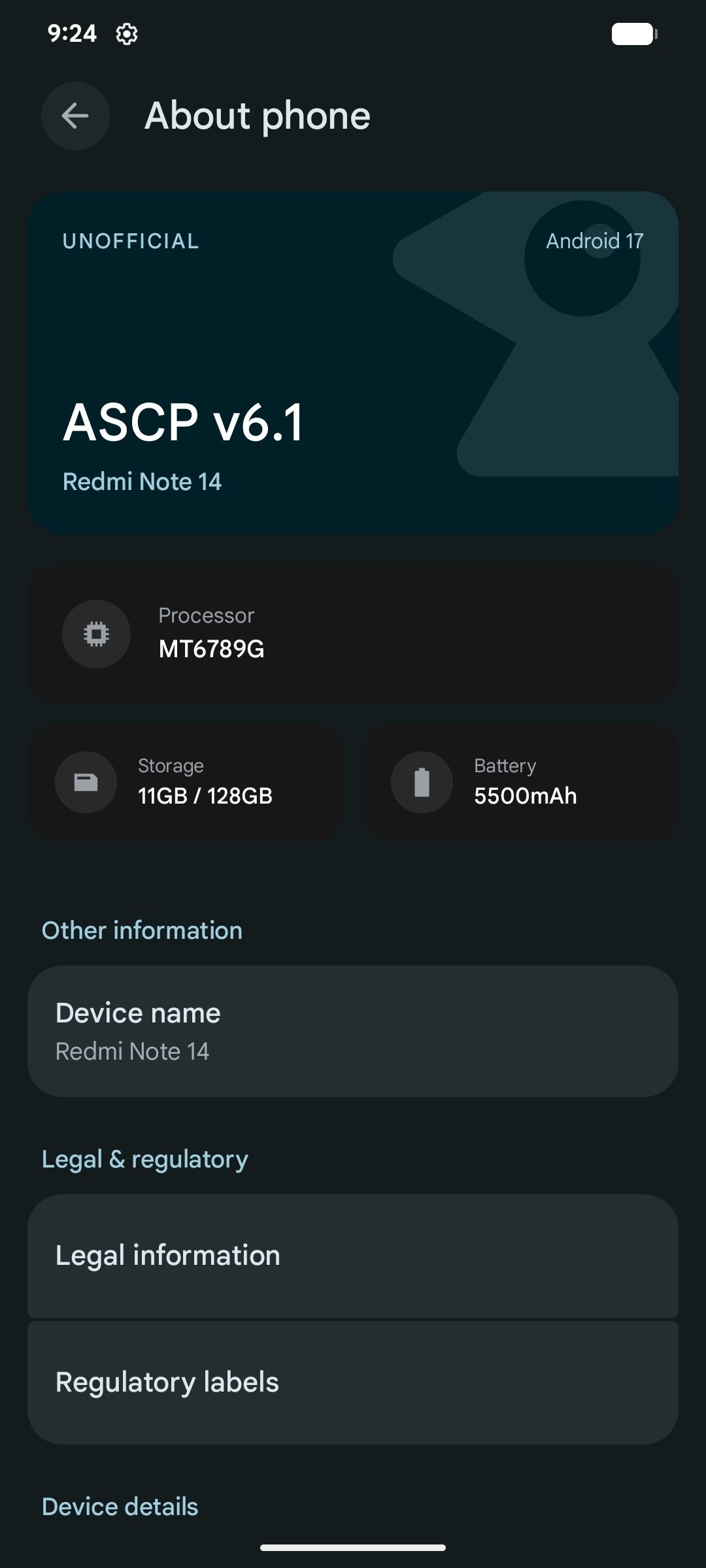Tap the status bar battery indicator
This screenshot has width=706, height=1568.
pos(634,34)
